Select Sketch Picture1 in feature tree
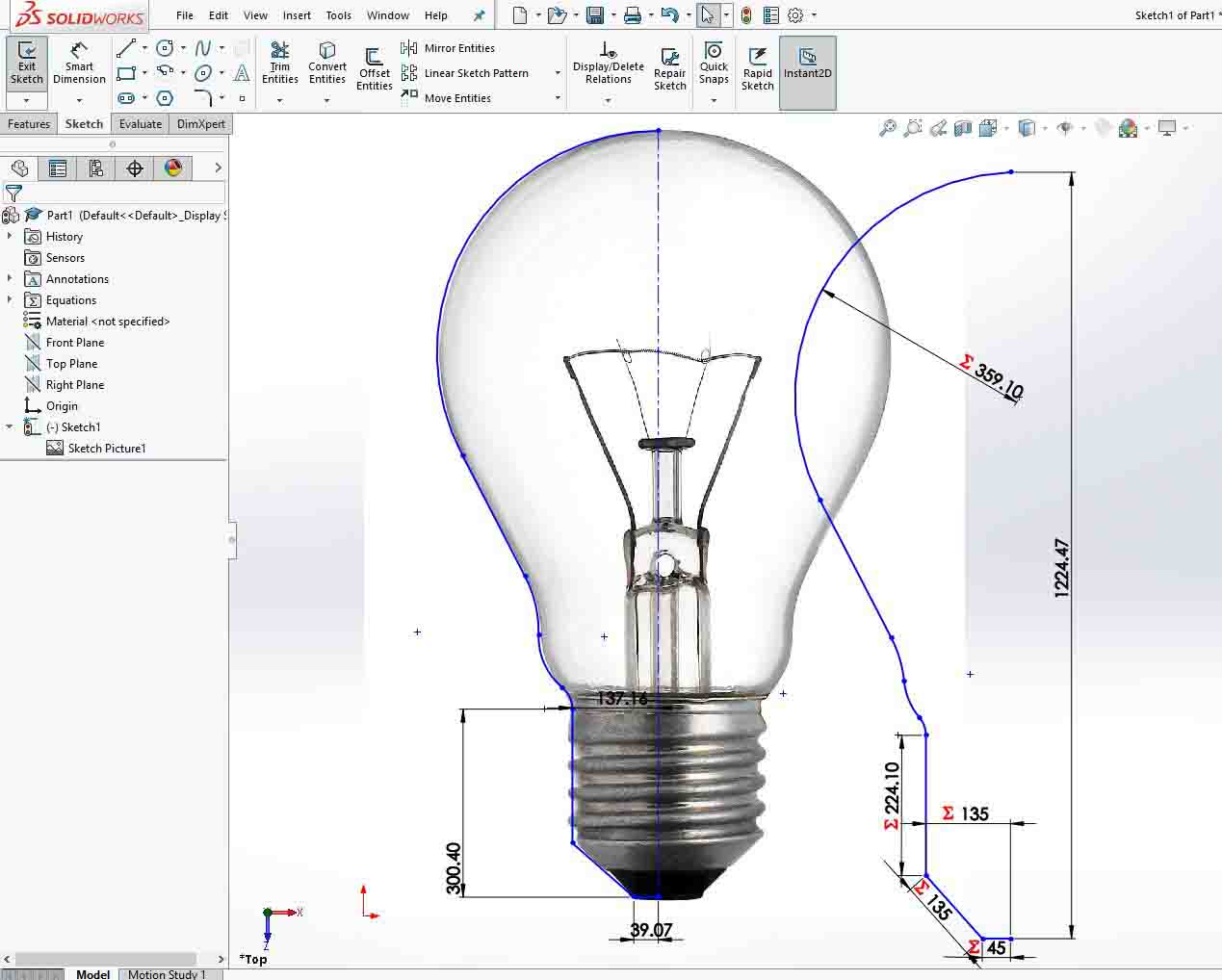Image resolution: width=1222 pixels, height=980 pixels. [x=96, y=448]
